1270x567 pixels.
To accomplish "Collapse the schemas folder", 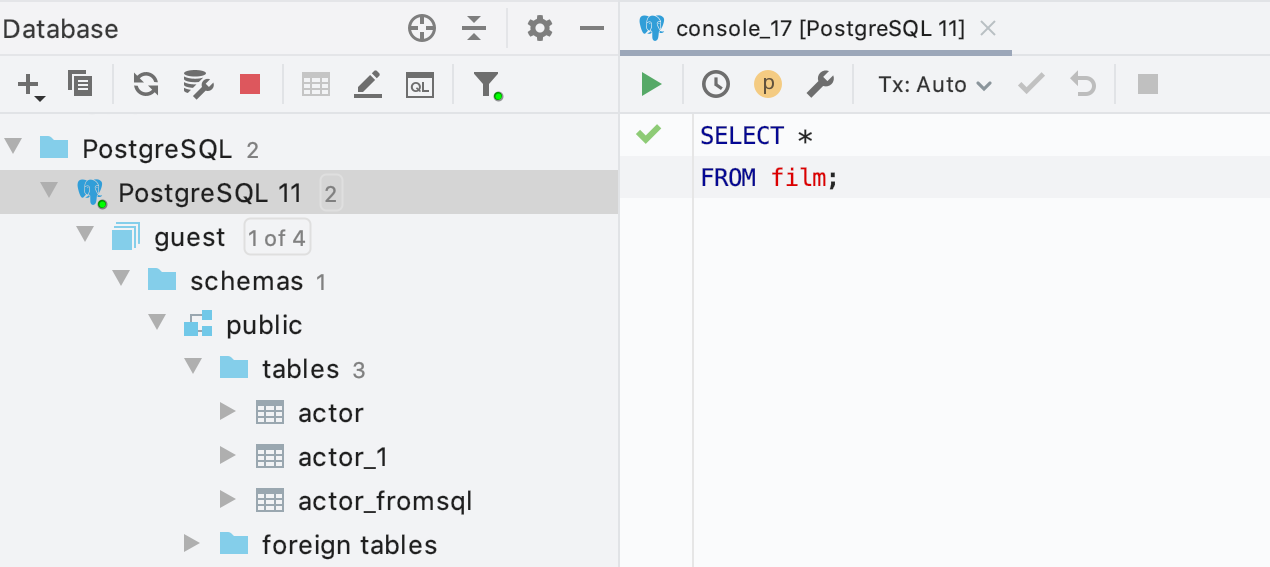I will pos(122,280).
